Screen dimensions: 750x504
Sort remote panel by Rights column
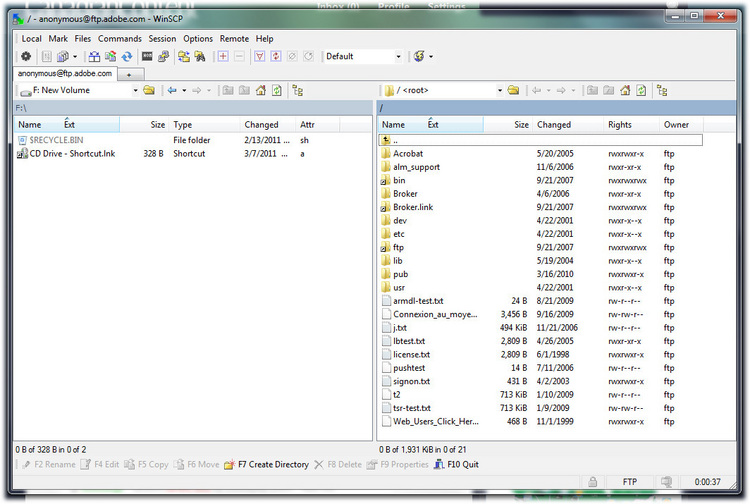click(x=631, y=125)
